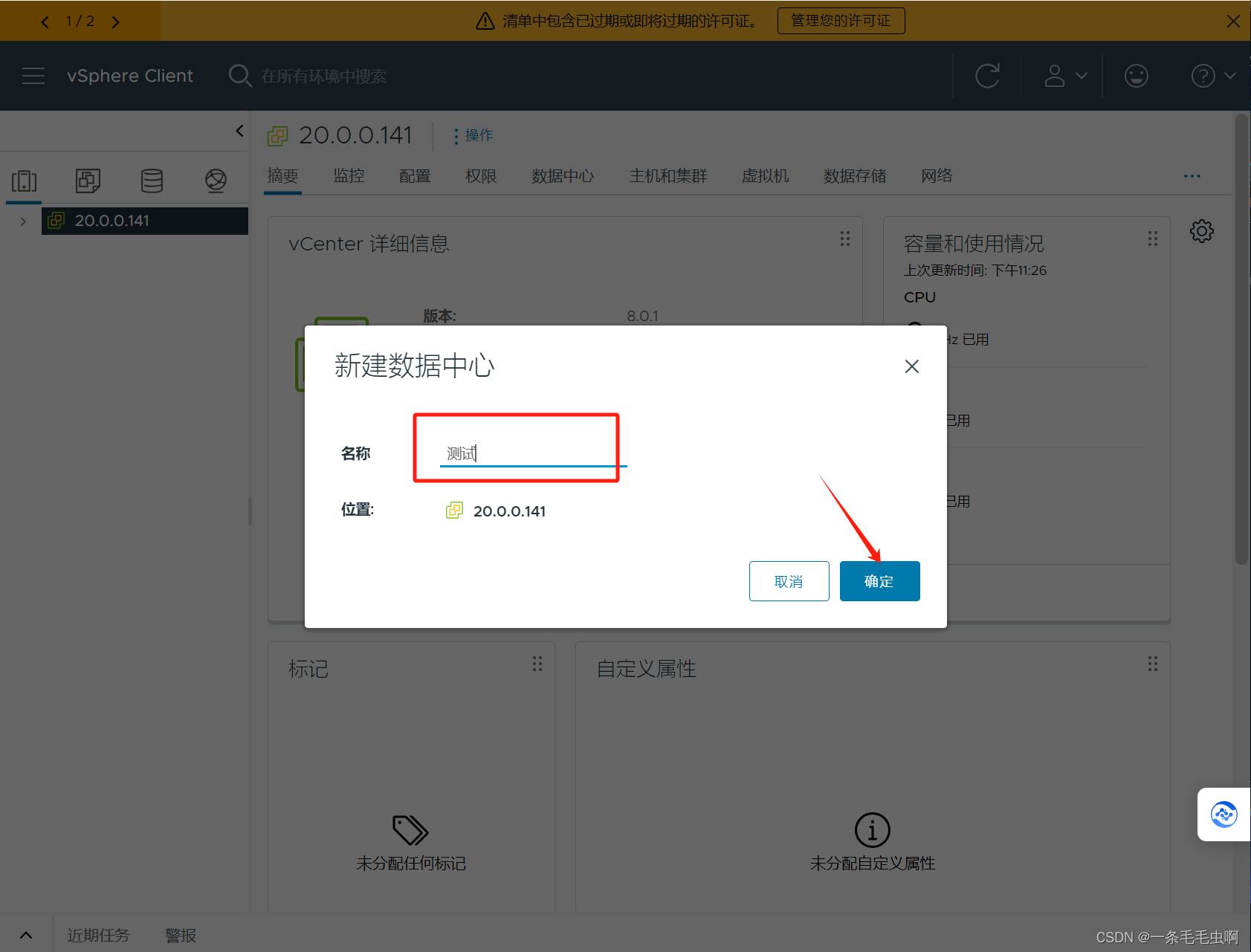Click the 确定 button in dialog
1251x952 pixels.
click(x=879, y=581)
